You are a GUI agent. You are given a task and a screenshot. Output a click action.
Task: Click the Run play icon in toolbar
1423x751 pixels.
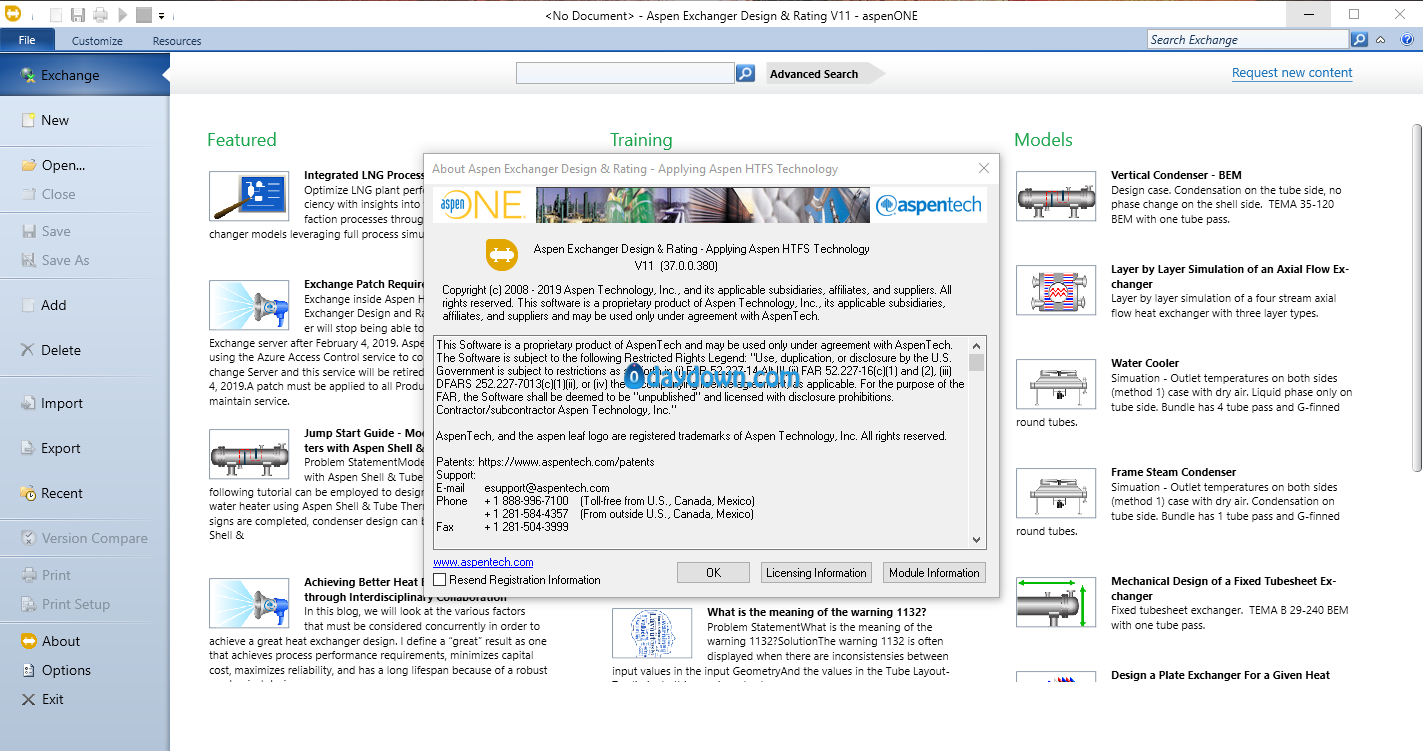(123, 15)
